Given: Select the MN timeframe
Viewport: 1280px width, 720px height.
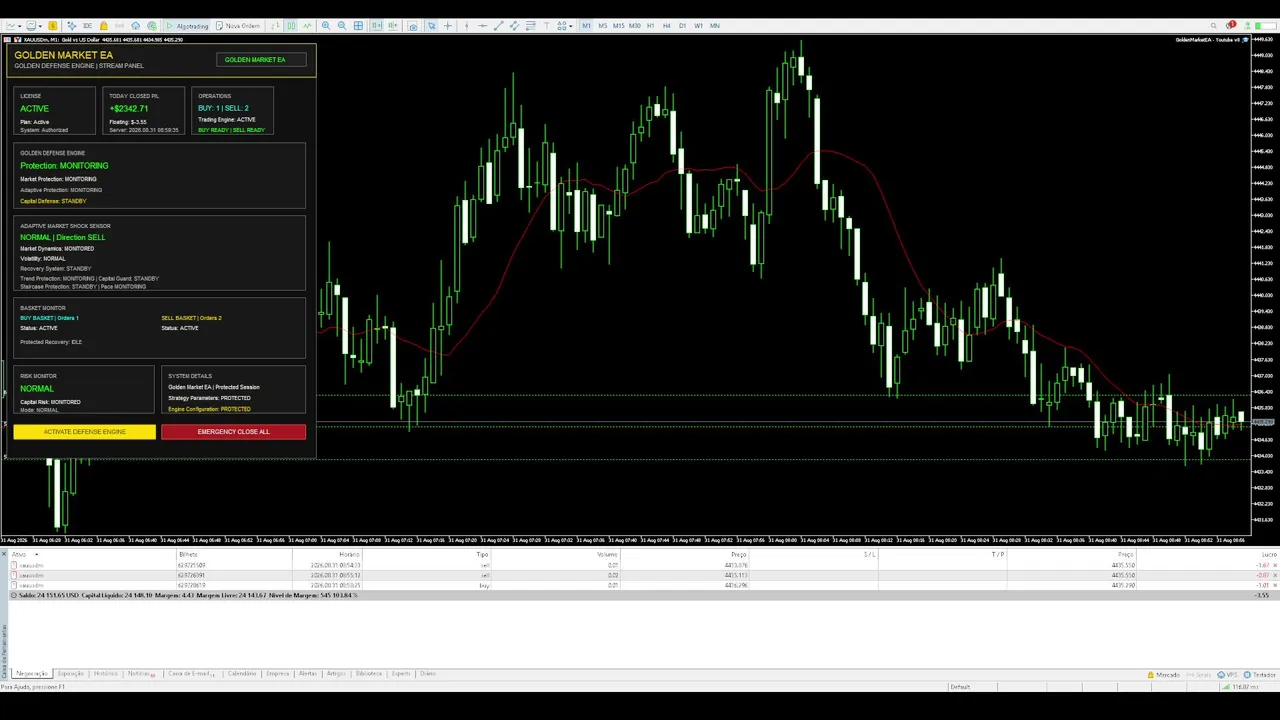Looking at the screenshot, I should (x=714, y=25).
